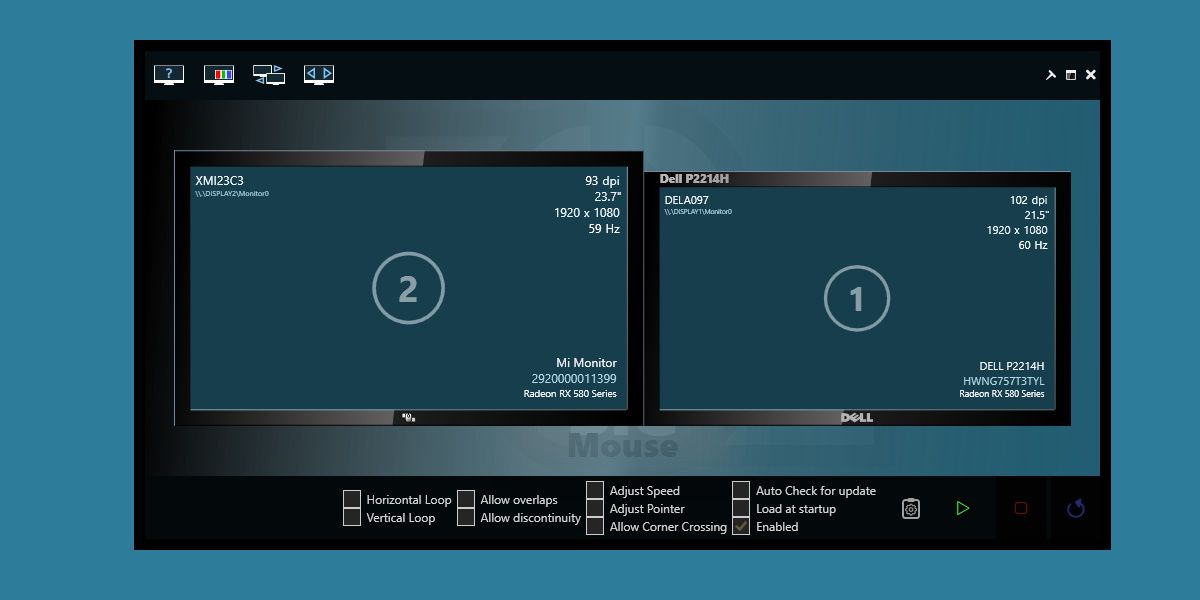The image size is (1200, 600).
Task: Click the pin tool icon in title bar
Action: [1051, 75]
